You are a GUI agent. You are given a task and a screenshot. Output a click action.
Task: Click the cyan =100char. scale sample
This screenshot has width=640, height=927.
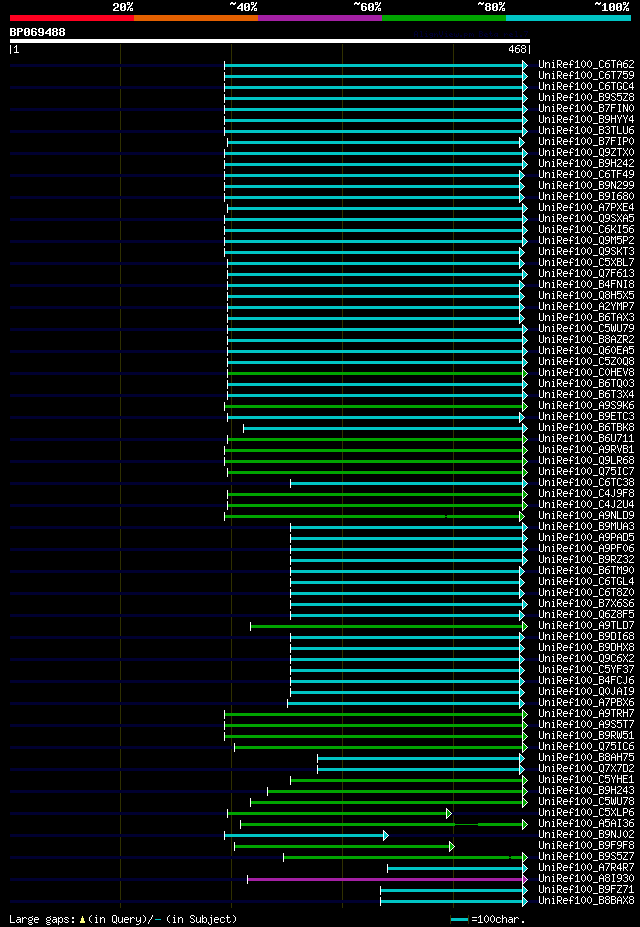(x=459, y=919)
